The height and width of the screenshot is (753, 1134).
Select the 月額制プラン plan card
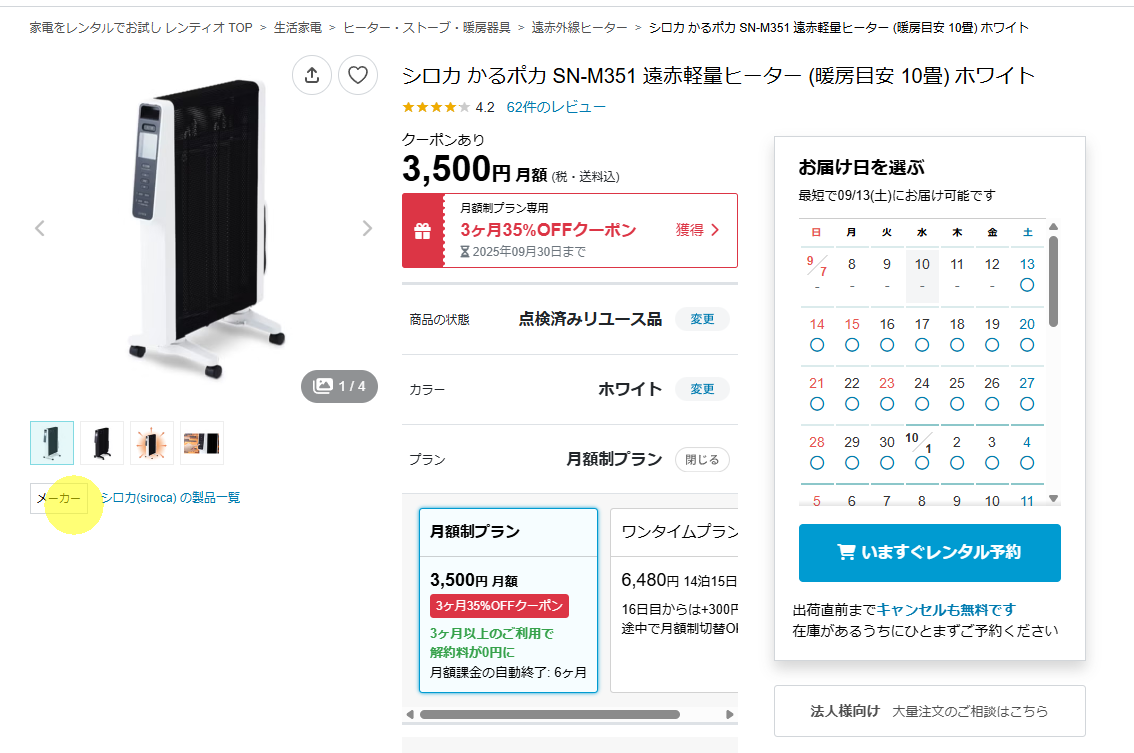(508, 600)
